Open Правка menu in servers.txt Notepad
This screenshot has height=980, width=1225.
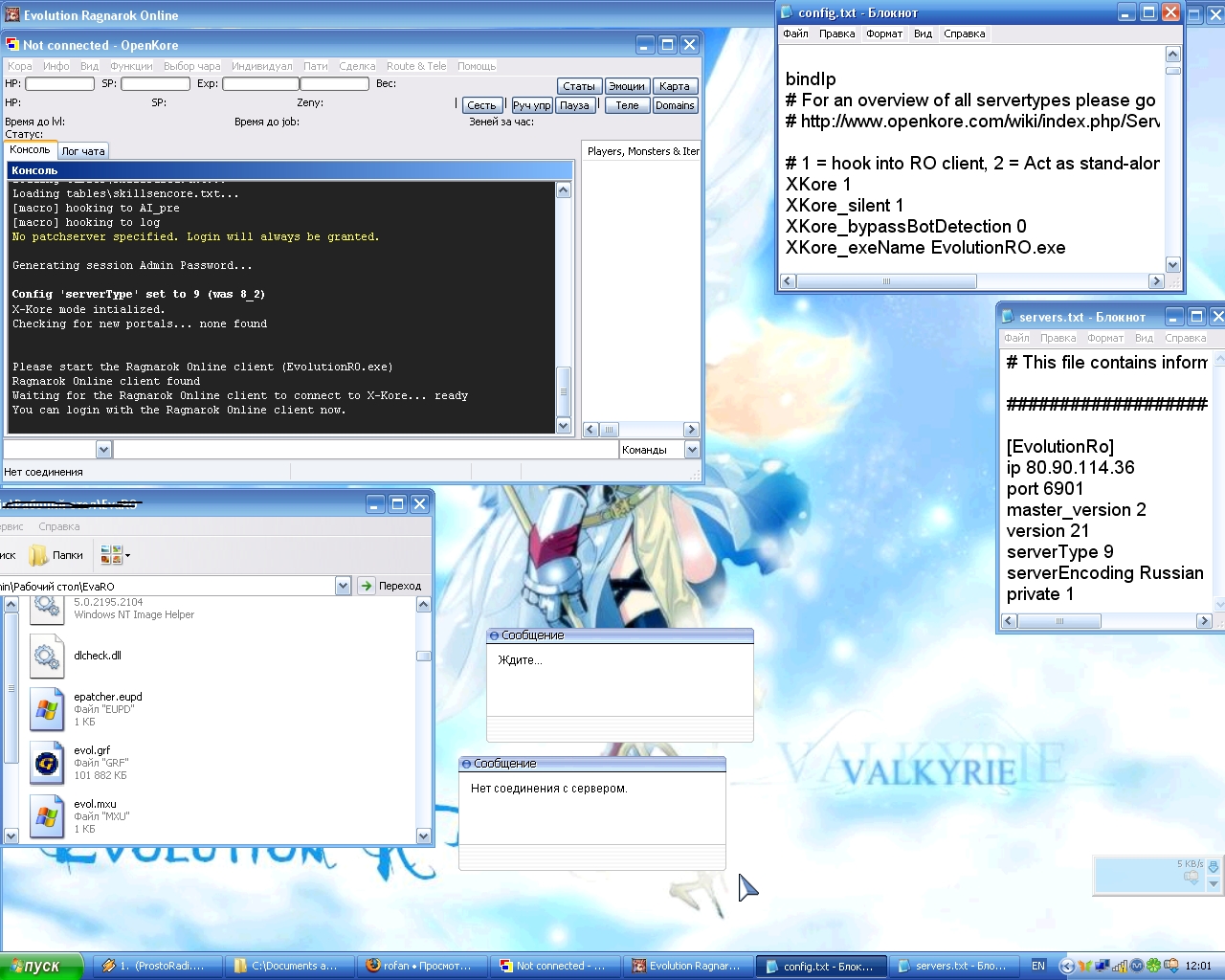point(1058,338)
